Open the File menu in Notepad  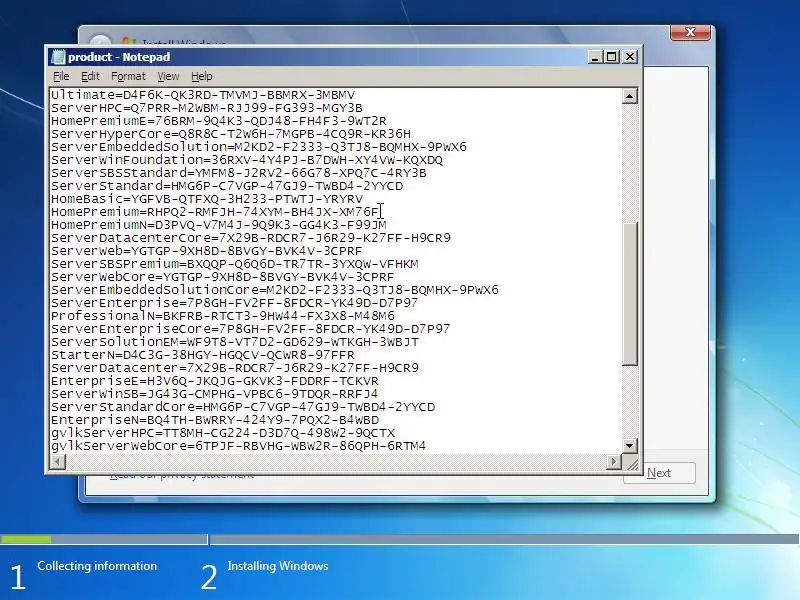pos(61,77)
